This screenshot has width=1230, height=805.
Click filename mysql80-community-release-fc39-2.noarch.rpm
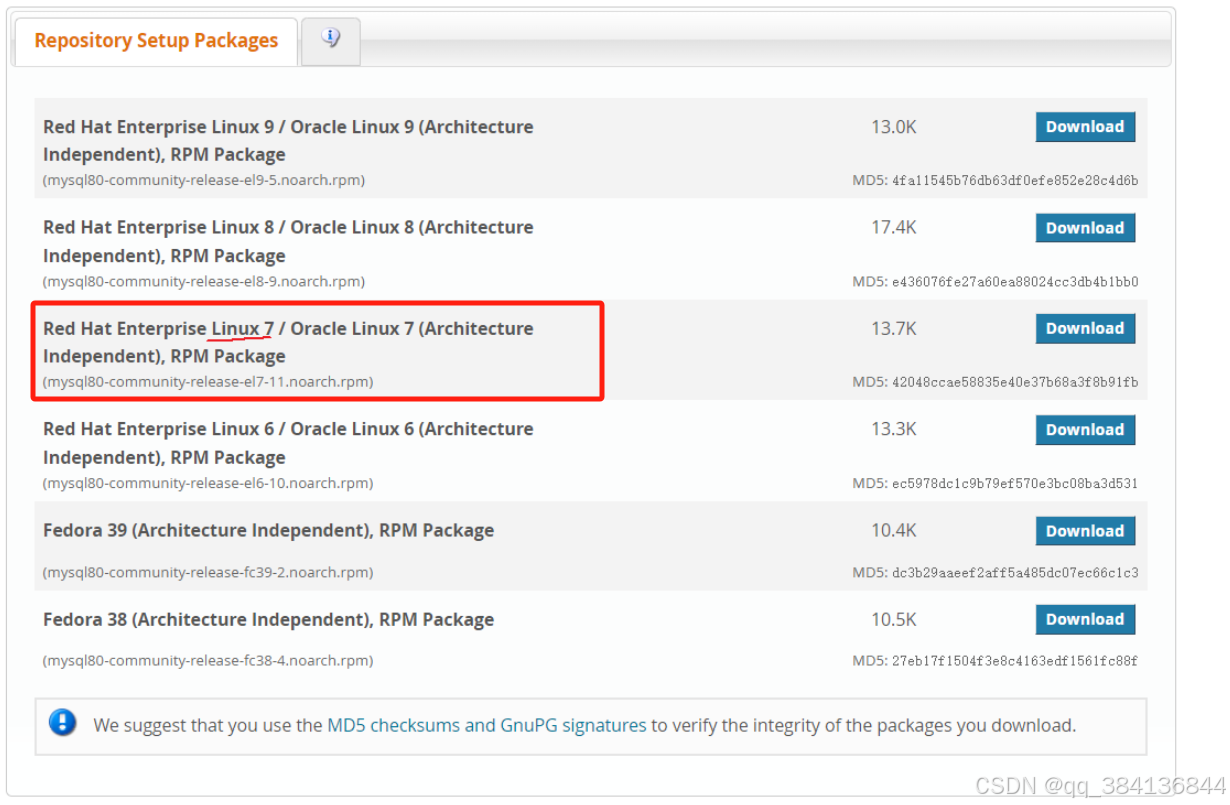(x=208, y=573)
